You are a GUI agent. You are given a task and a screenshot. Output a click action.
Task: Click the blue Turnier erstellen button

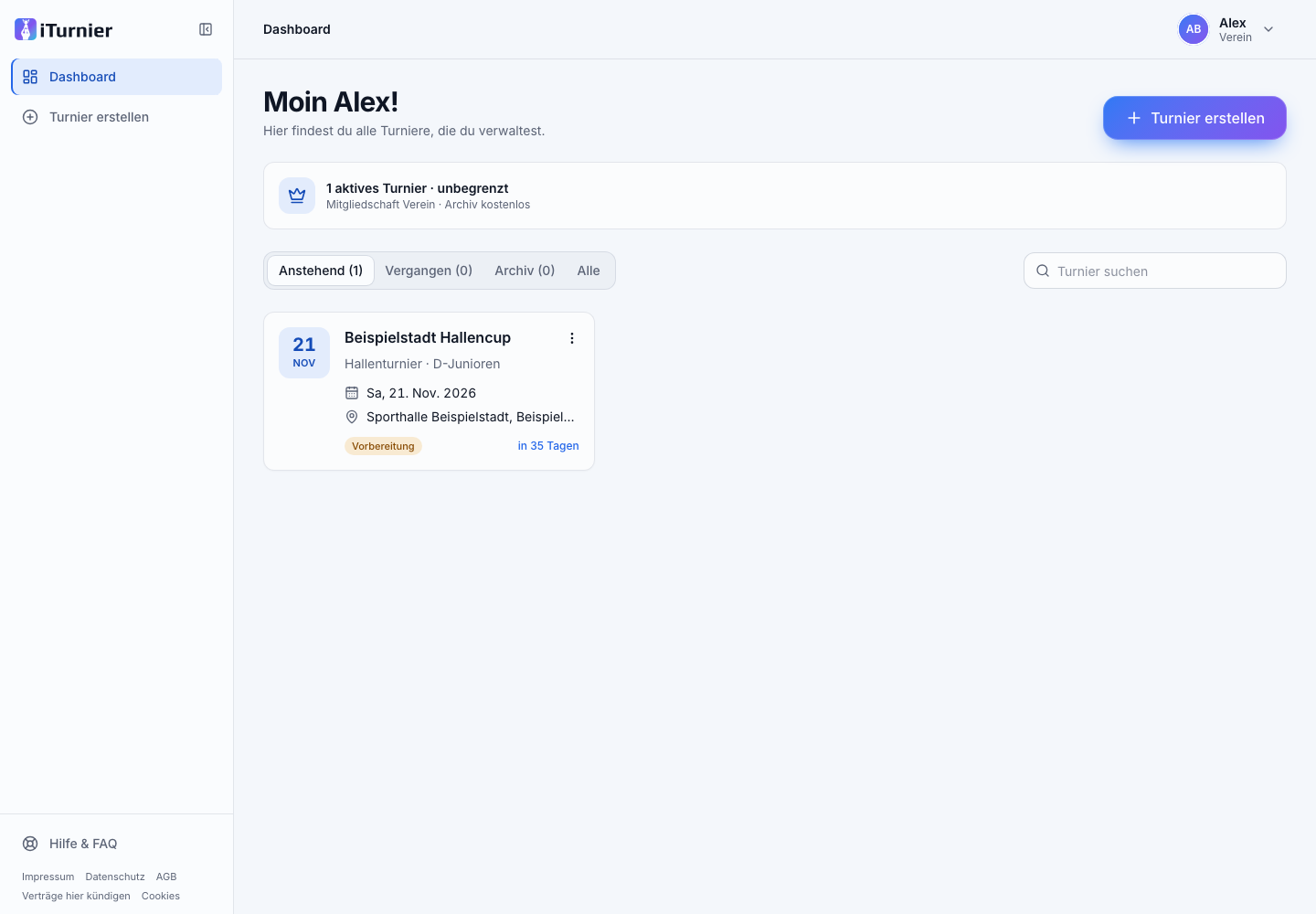coord(1194,118)
